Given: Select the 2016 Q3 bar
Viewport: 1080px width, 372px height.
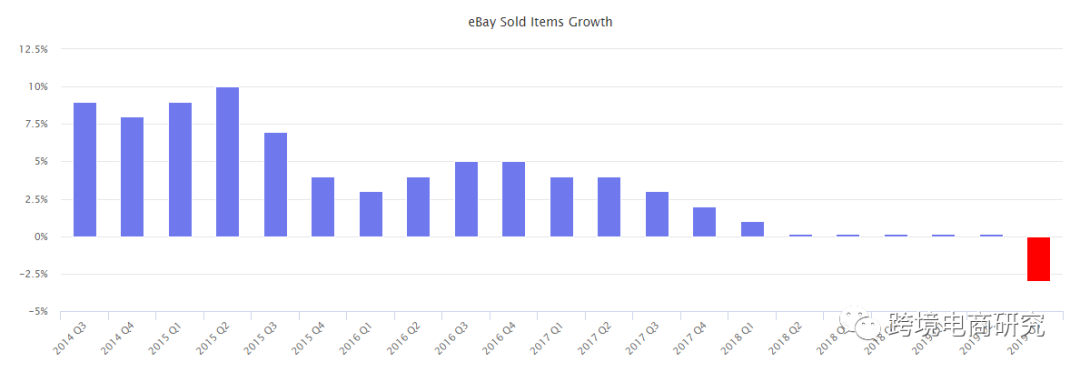Looking at the screenshot, I should [466, 199].
